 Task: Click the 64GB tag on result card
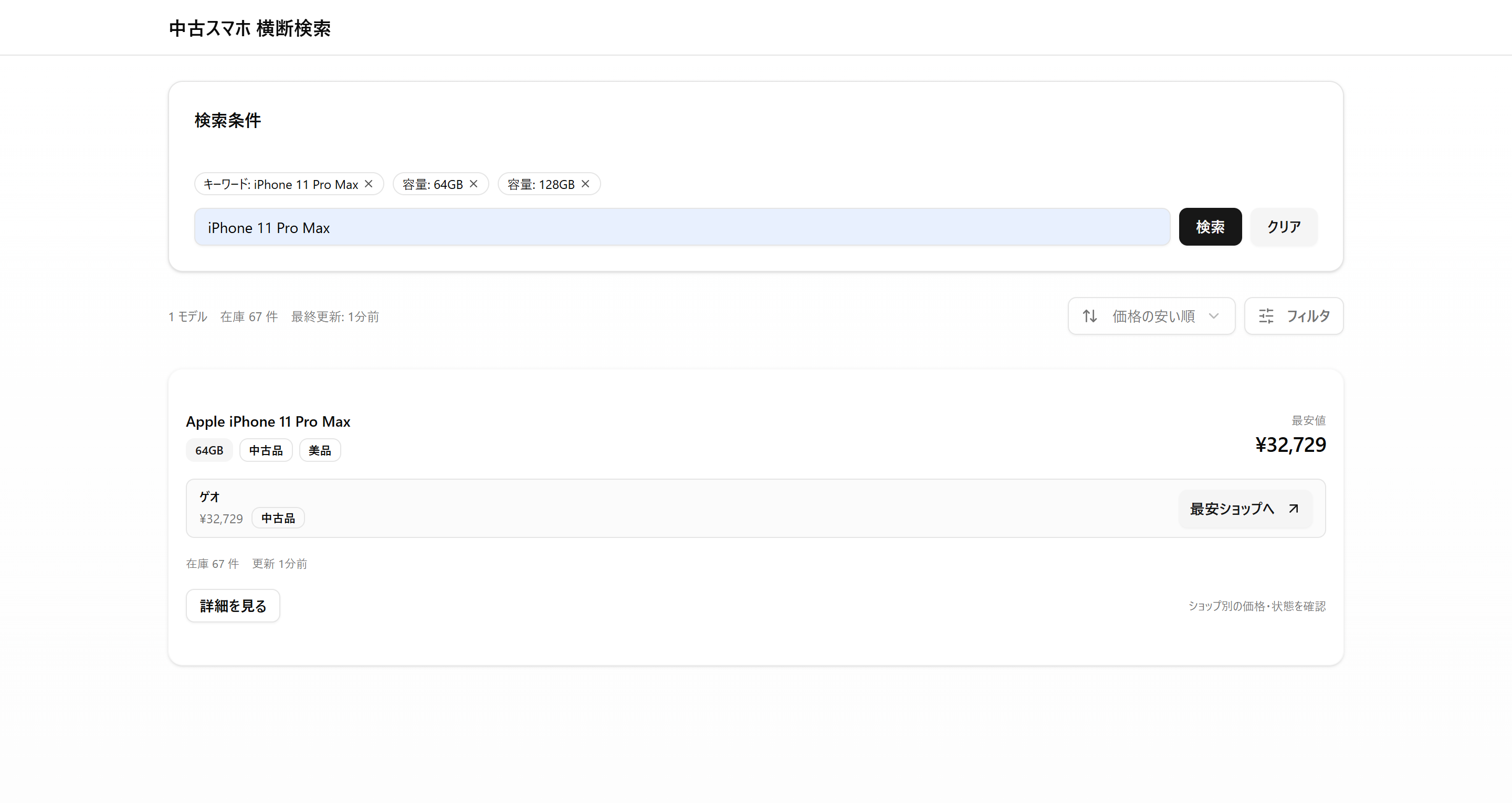[209, 450]
